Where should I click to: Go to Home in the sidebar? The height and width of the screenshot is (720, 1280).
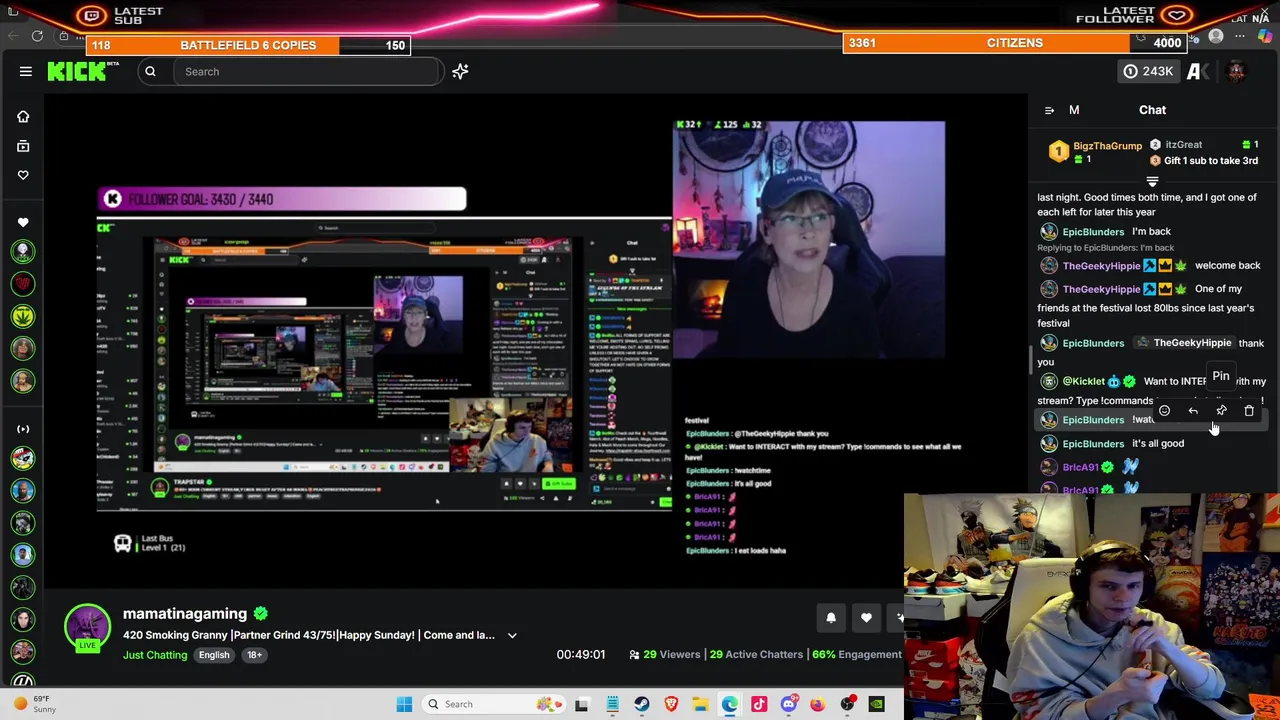tap(23, 116)
